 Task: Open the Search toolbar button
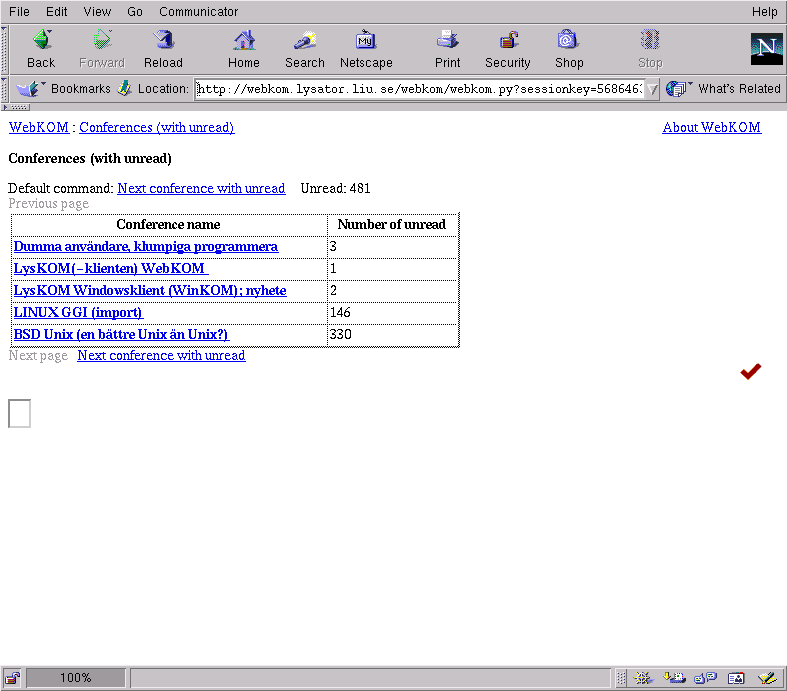click(x=304, y=48)
